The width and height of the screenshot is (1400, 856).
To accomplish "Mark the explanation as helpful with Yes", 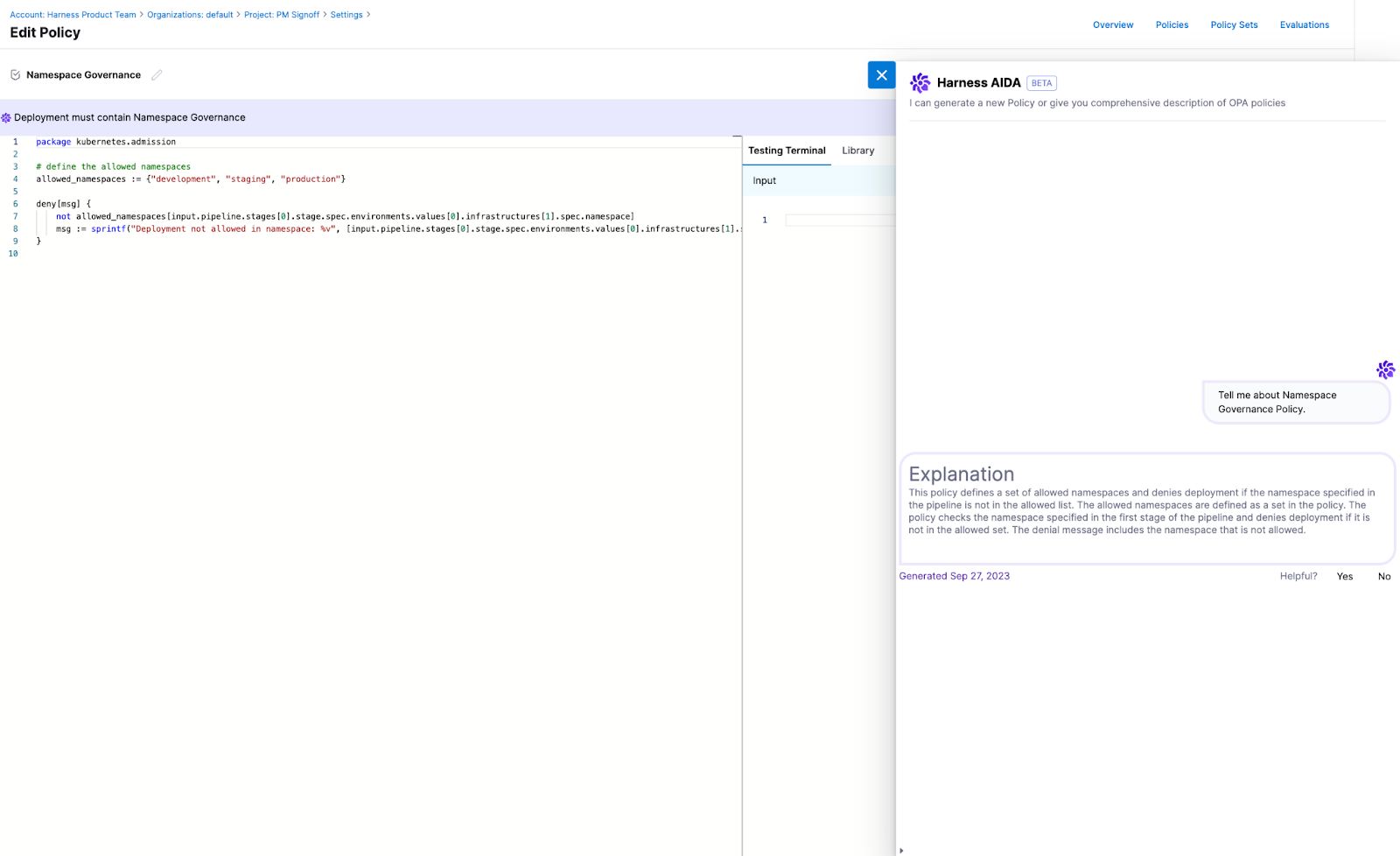I will point(1344,577).
